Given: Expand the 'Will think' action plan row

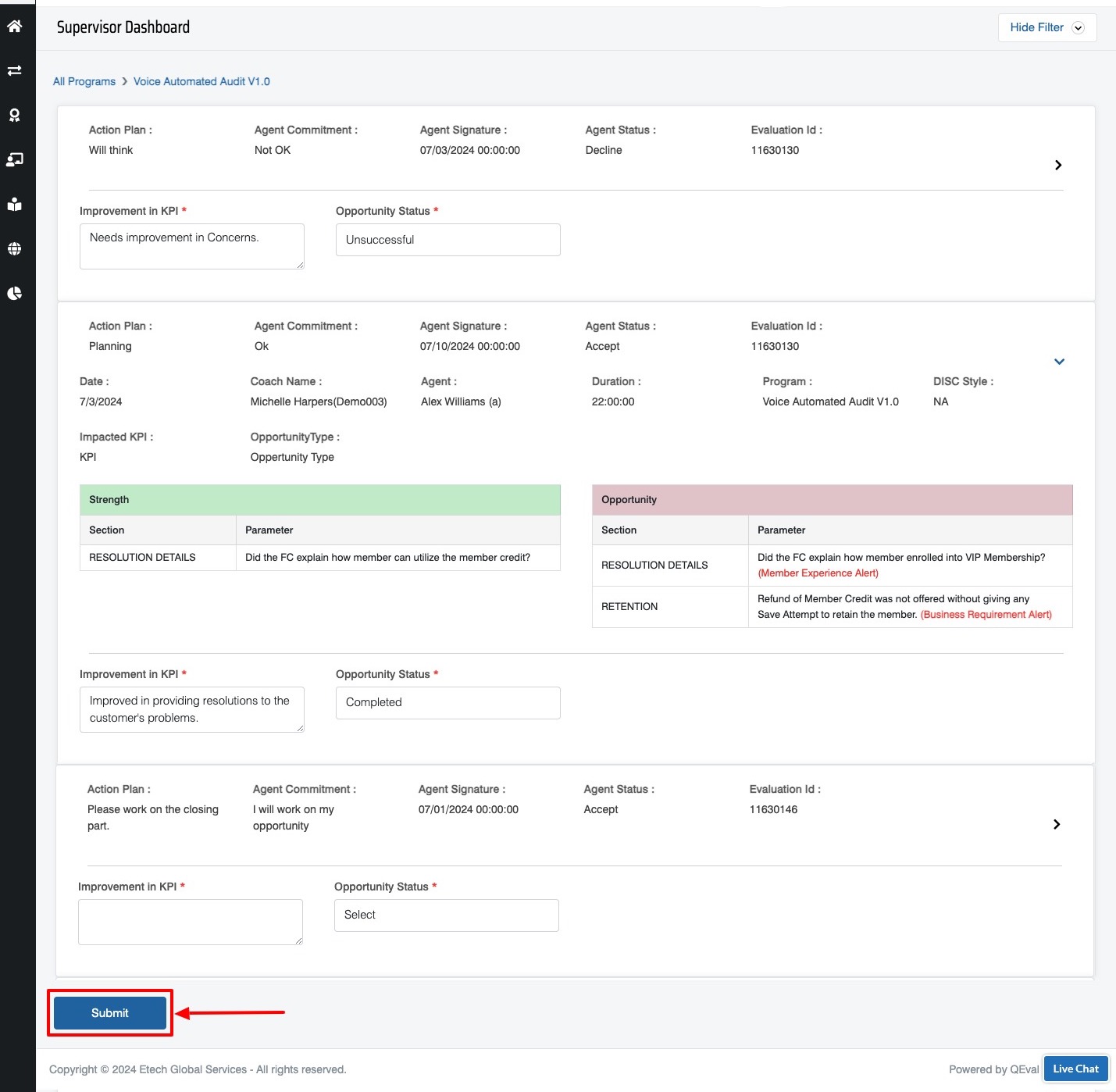Looking at the screenshot, I should [x=1057, y=165].
